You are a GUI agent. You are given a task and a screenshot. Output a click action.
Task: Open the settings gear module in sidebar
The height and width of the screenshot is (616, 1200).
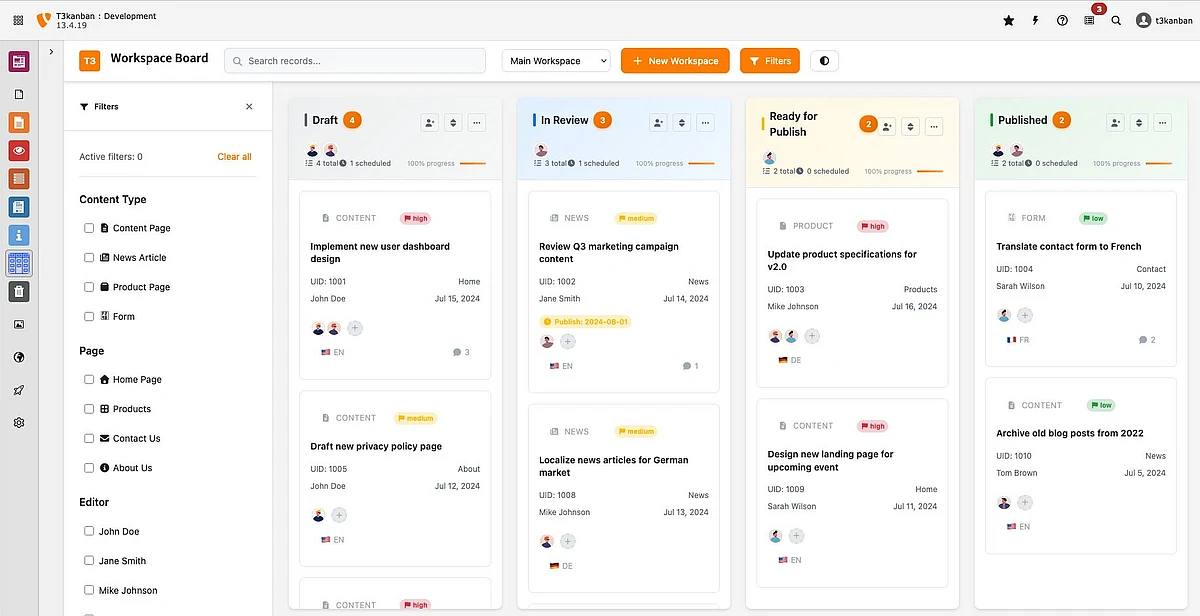pyautogui.click(x=19, y=423)
